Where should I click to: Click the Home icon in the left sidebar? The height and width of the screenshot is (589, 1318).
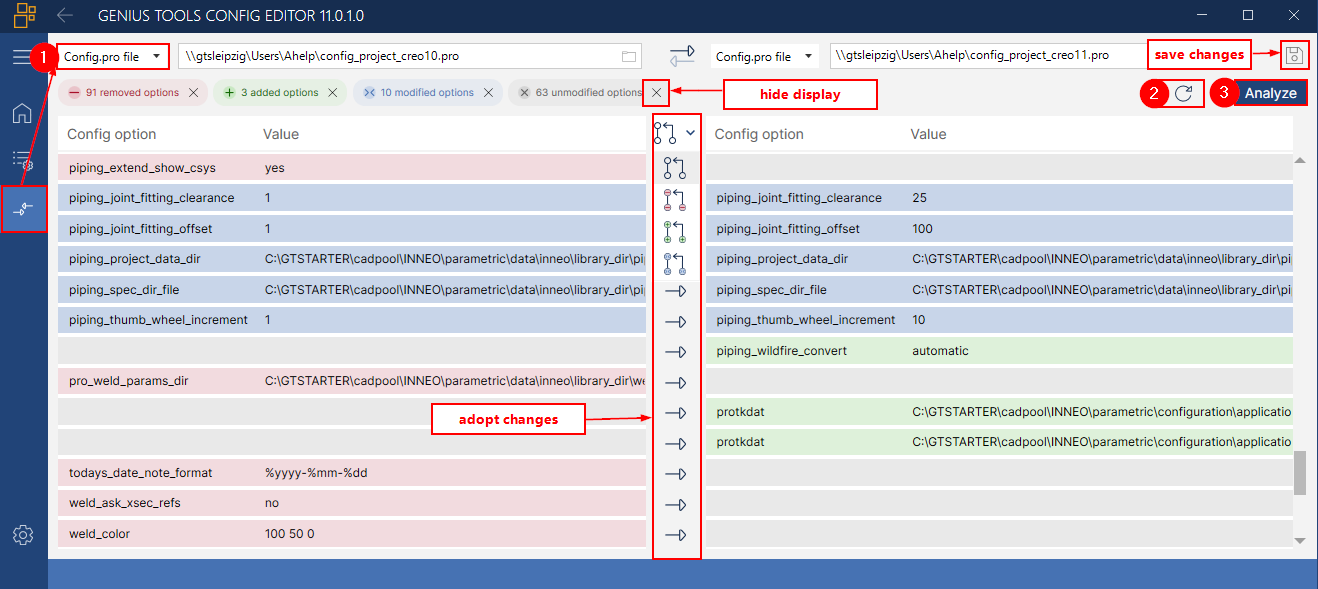22,113
